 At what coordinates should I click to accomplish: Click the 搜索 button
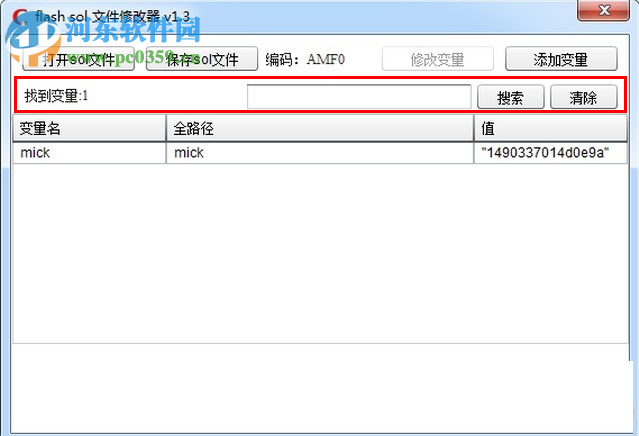click(x=511, y=97)
